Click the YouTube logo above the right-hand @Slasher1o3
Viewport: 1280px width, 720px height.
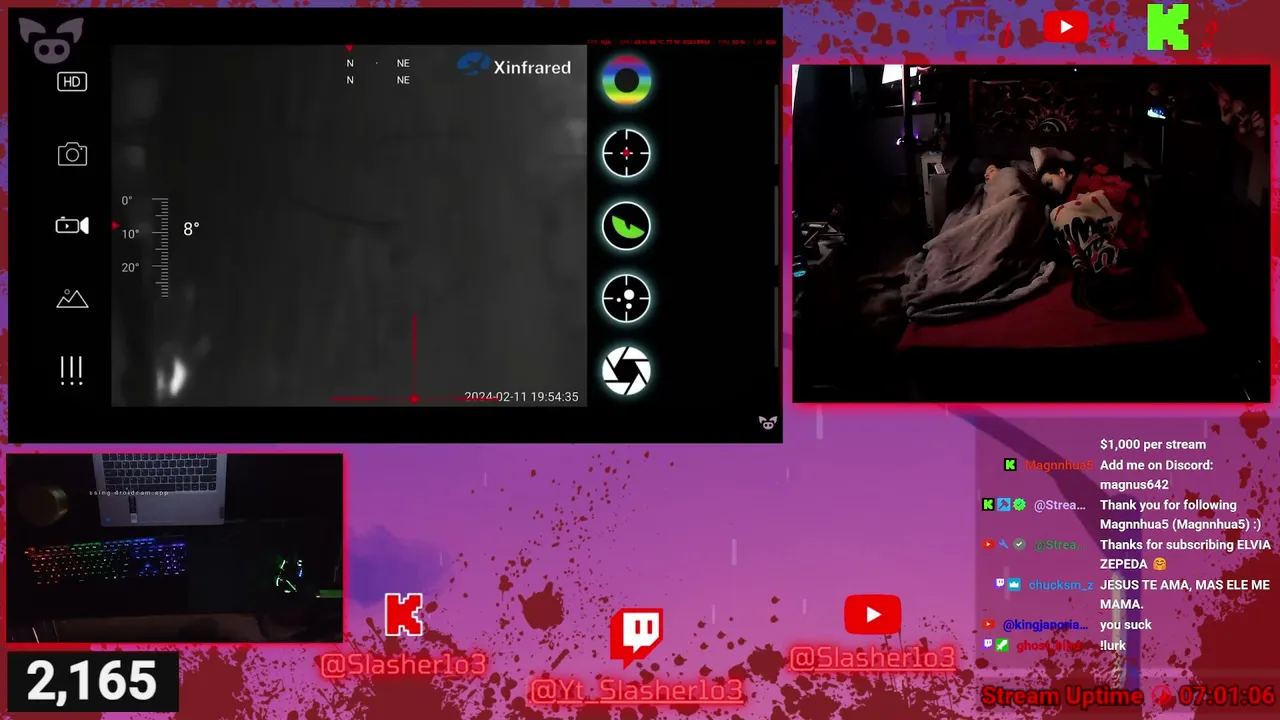pyautogui.click(x=872, y=615)
